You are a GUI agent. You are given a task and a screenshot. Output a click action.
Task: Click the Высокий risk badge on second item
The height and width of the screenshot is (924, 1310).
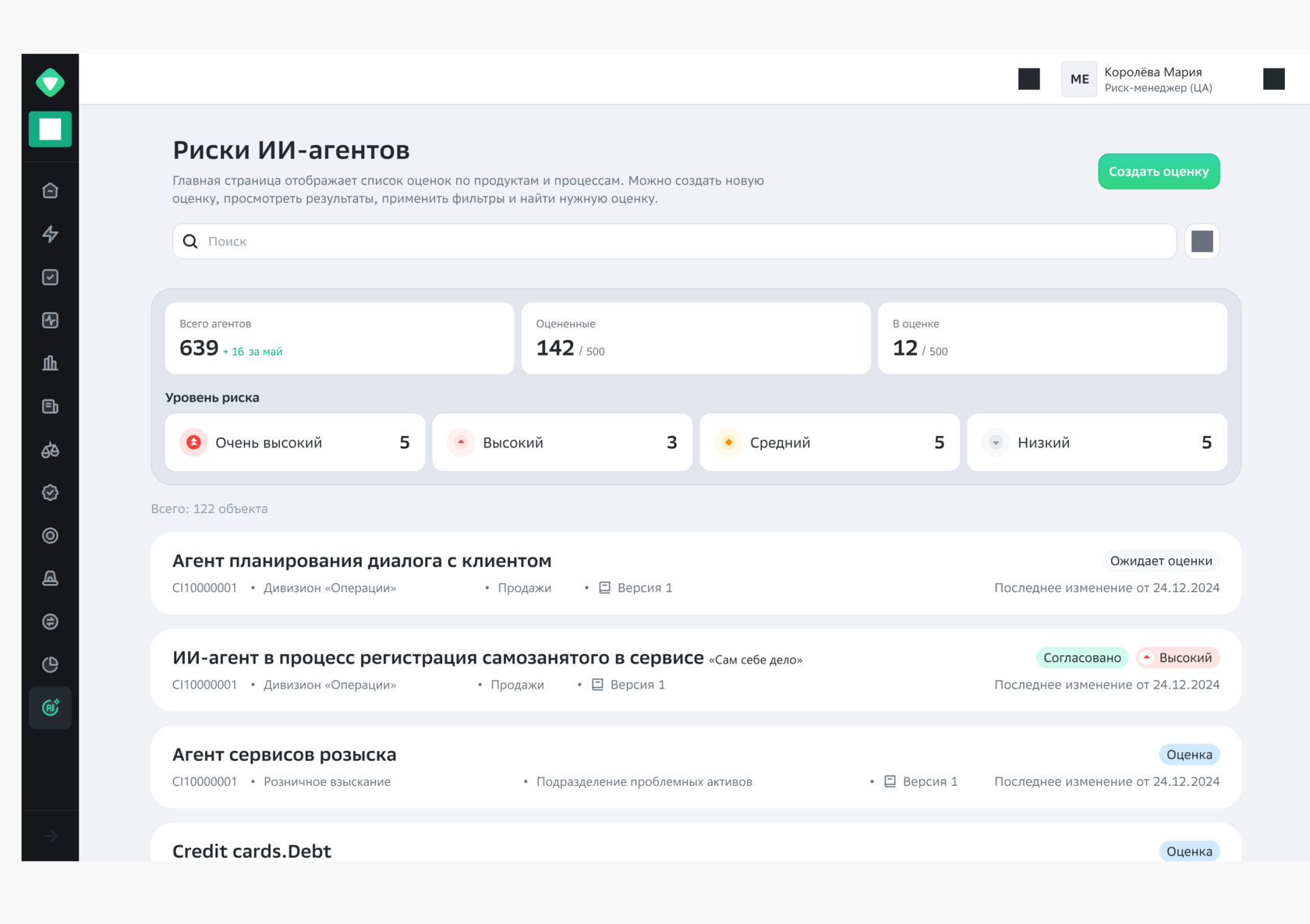[x=1177, y=657]
